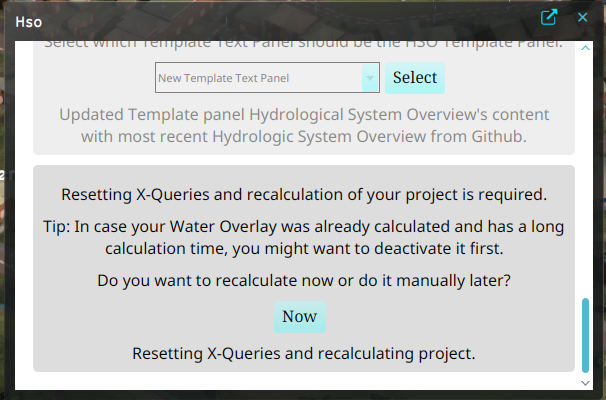Click the Hso window title

tap(27, 18)
